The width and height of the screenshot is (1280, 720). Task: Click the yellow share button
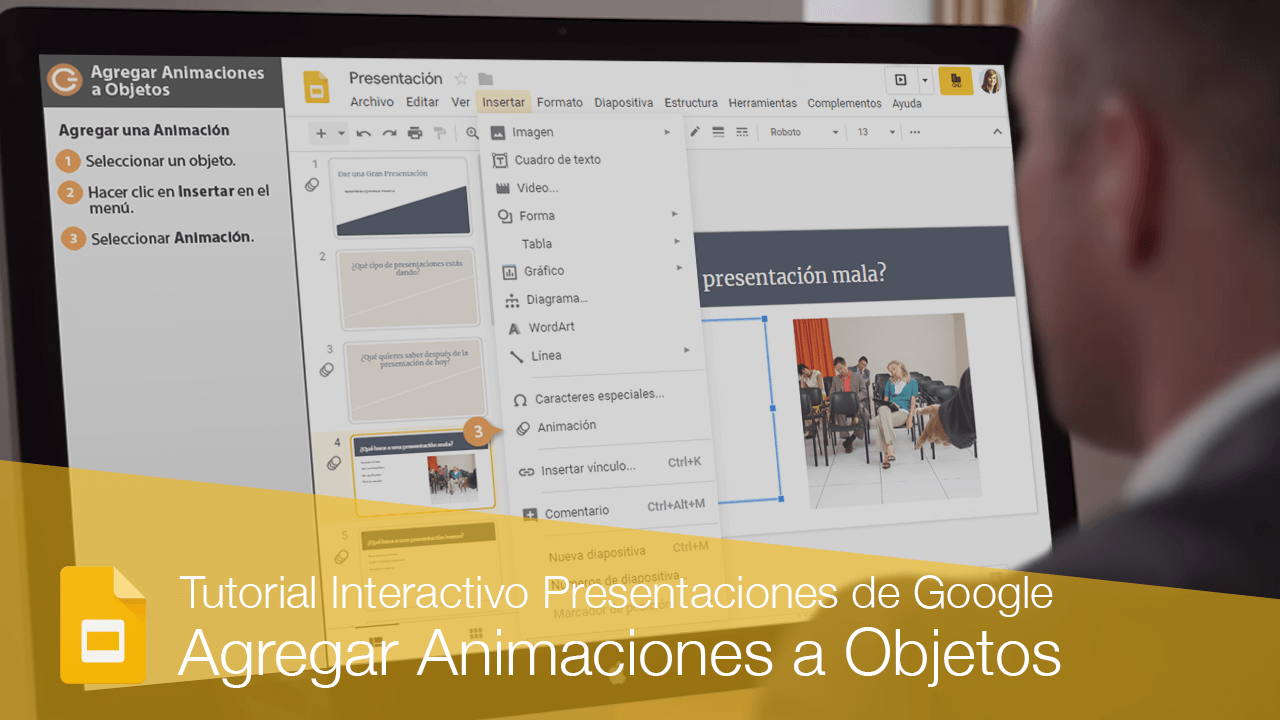(x=955, y=81)
